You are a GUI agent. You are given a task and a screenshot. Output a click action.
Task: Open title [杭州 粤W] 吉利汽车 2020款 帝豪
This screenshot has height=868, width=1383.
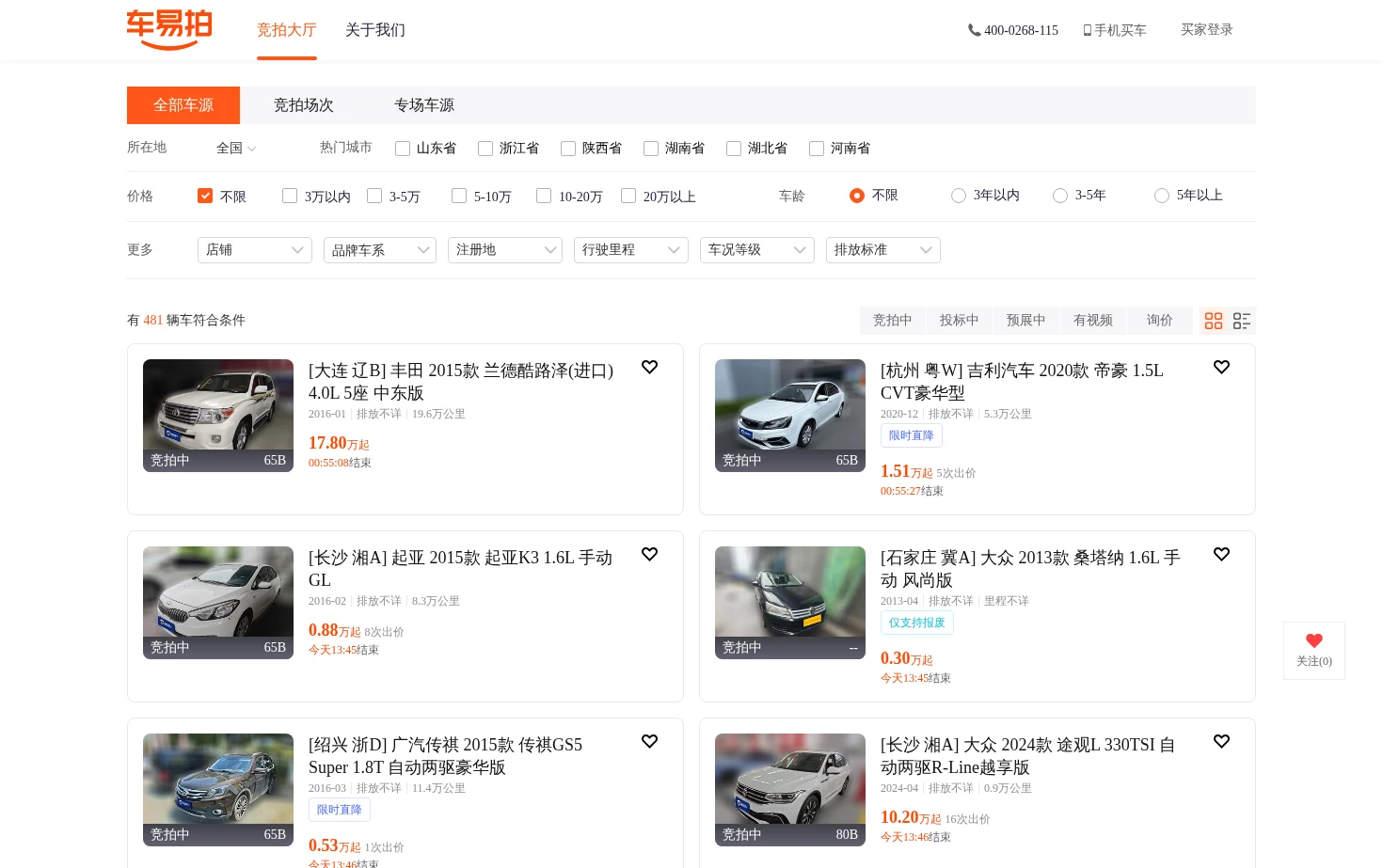pos(1022,382)
